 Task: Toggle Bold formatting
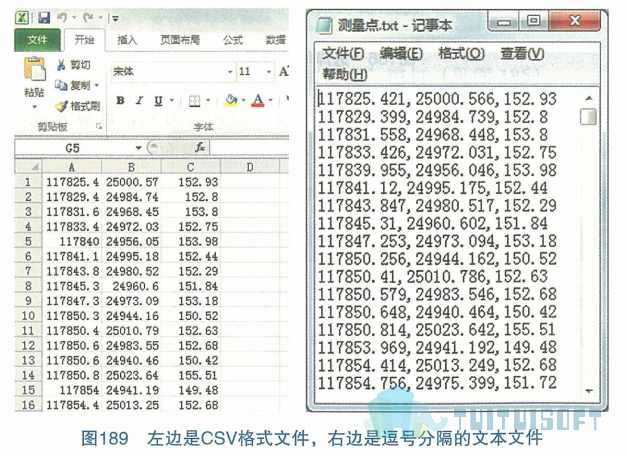[120, 100]
